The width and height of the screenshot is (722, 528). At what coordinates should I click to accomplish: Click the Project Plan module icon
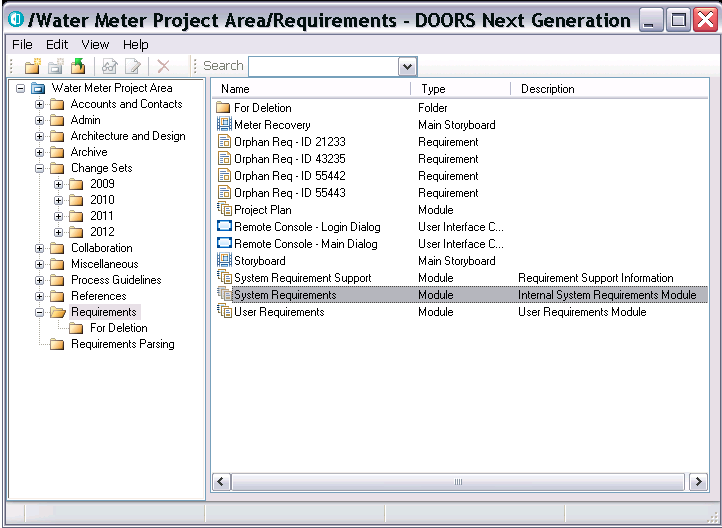224,210
